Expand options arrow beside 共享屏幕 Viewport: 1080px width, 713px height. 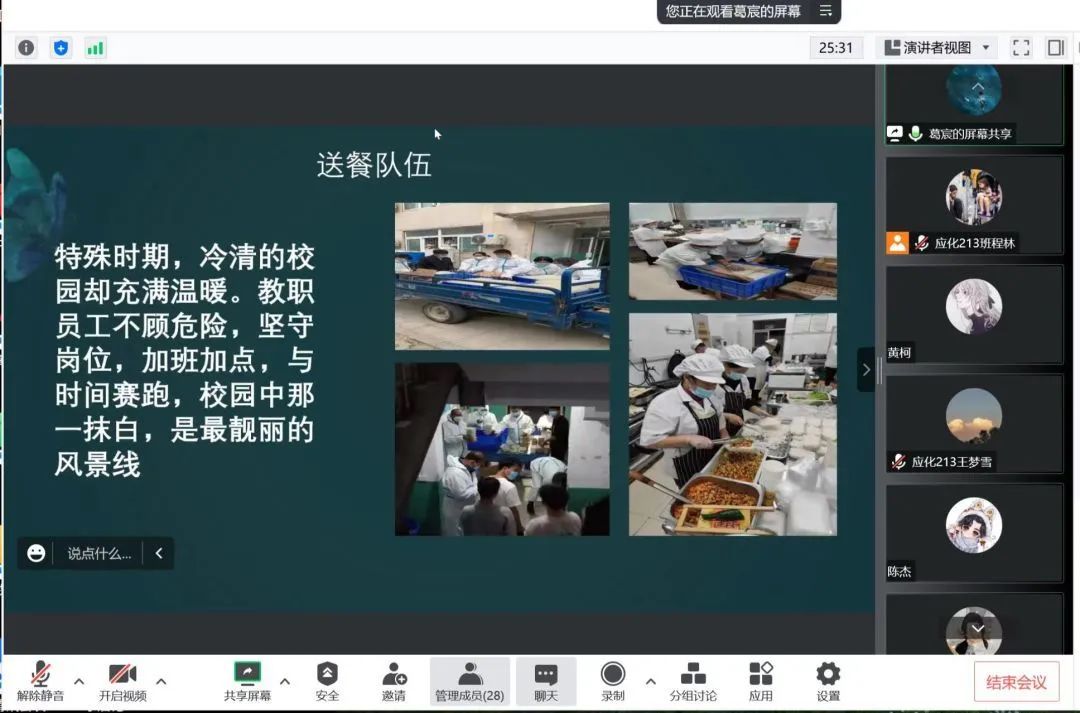click(285, 681)
